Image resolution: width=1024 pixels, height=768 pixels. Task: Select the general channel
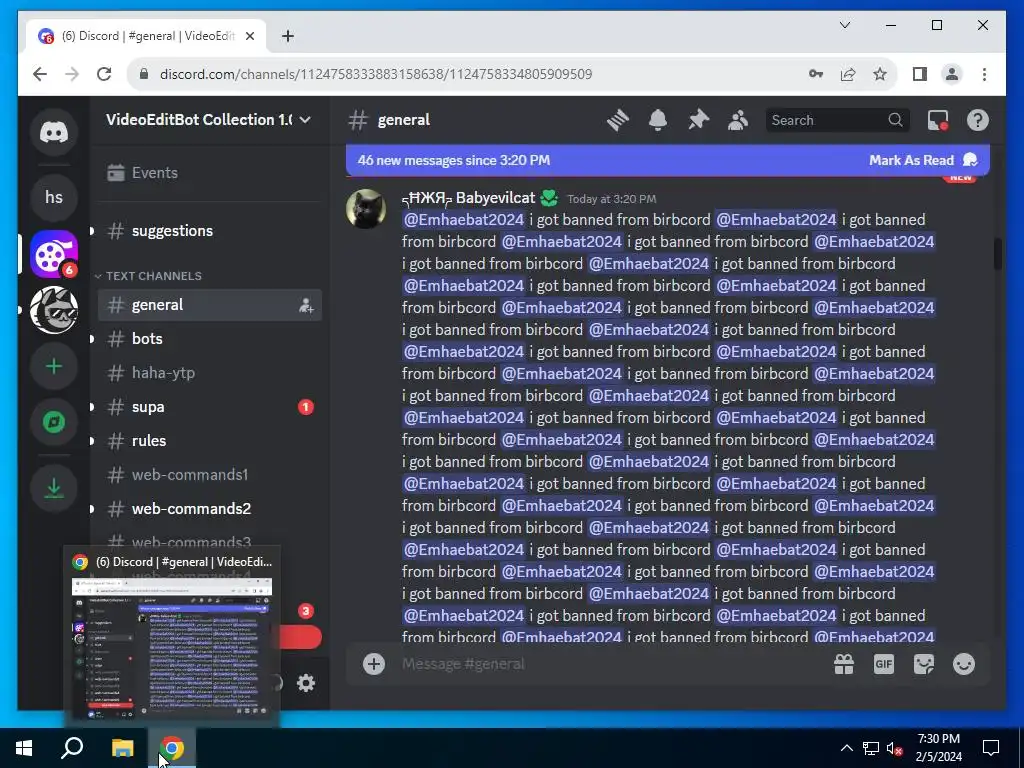click(x=209, y=305)
